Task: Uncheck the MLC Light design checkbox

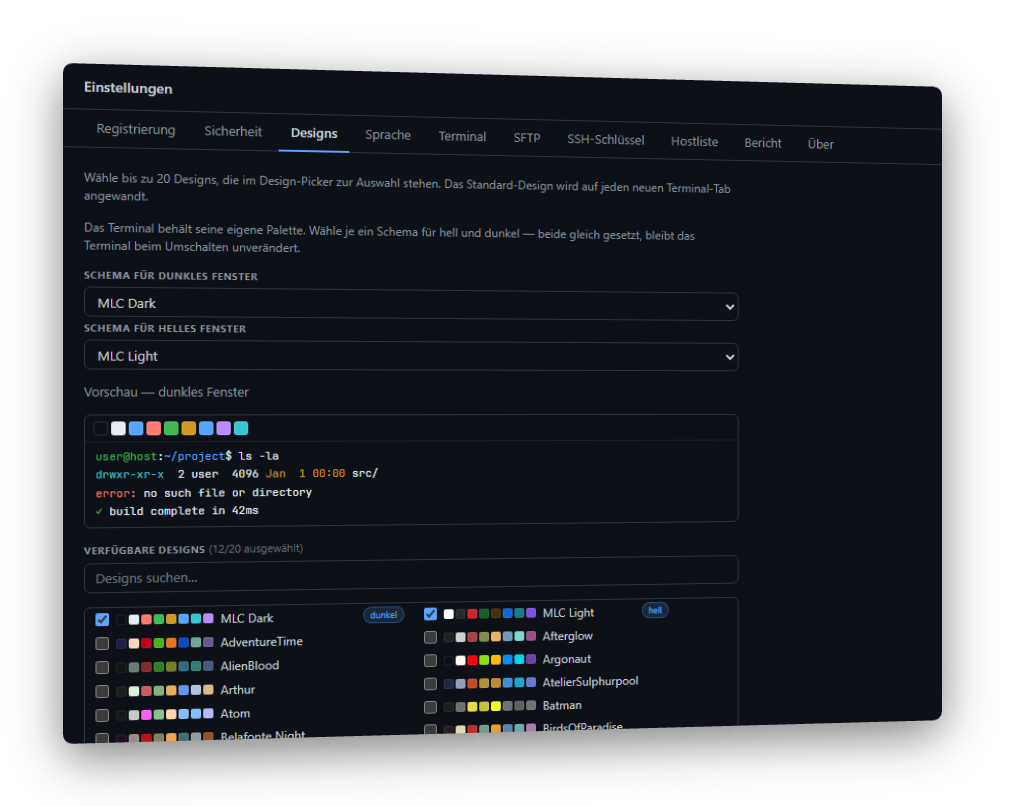Action: pos(430,614)
